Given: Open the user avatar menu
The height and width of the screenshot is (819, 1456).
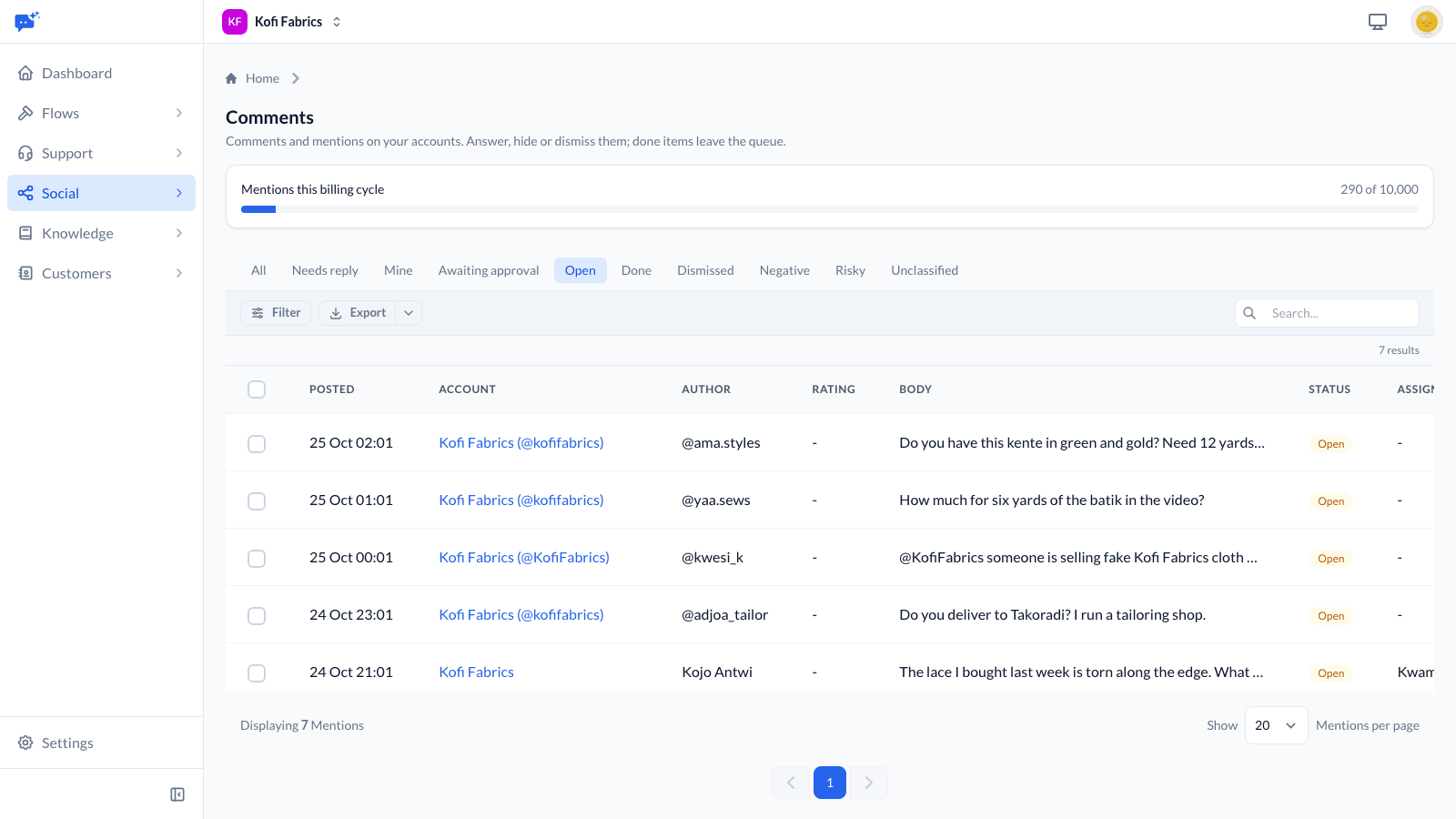Looking at the screenshot, I should pyautogui.click(x=1426, y=22).
